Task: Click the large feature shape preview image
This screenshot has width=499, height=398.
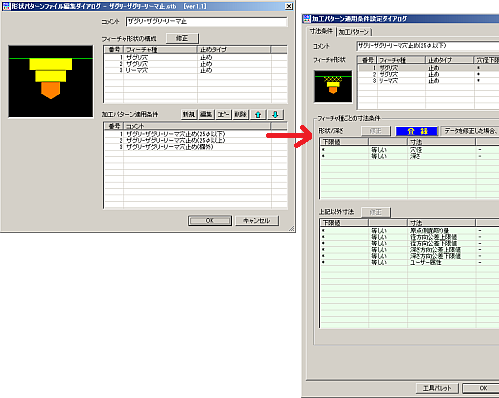Action: click(51, 81)
